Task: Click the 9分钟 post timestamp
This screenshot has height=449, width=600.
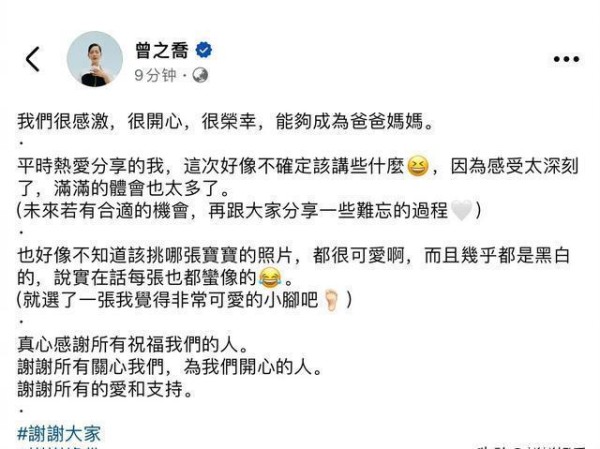Action: tap(155, 75)
